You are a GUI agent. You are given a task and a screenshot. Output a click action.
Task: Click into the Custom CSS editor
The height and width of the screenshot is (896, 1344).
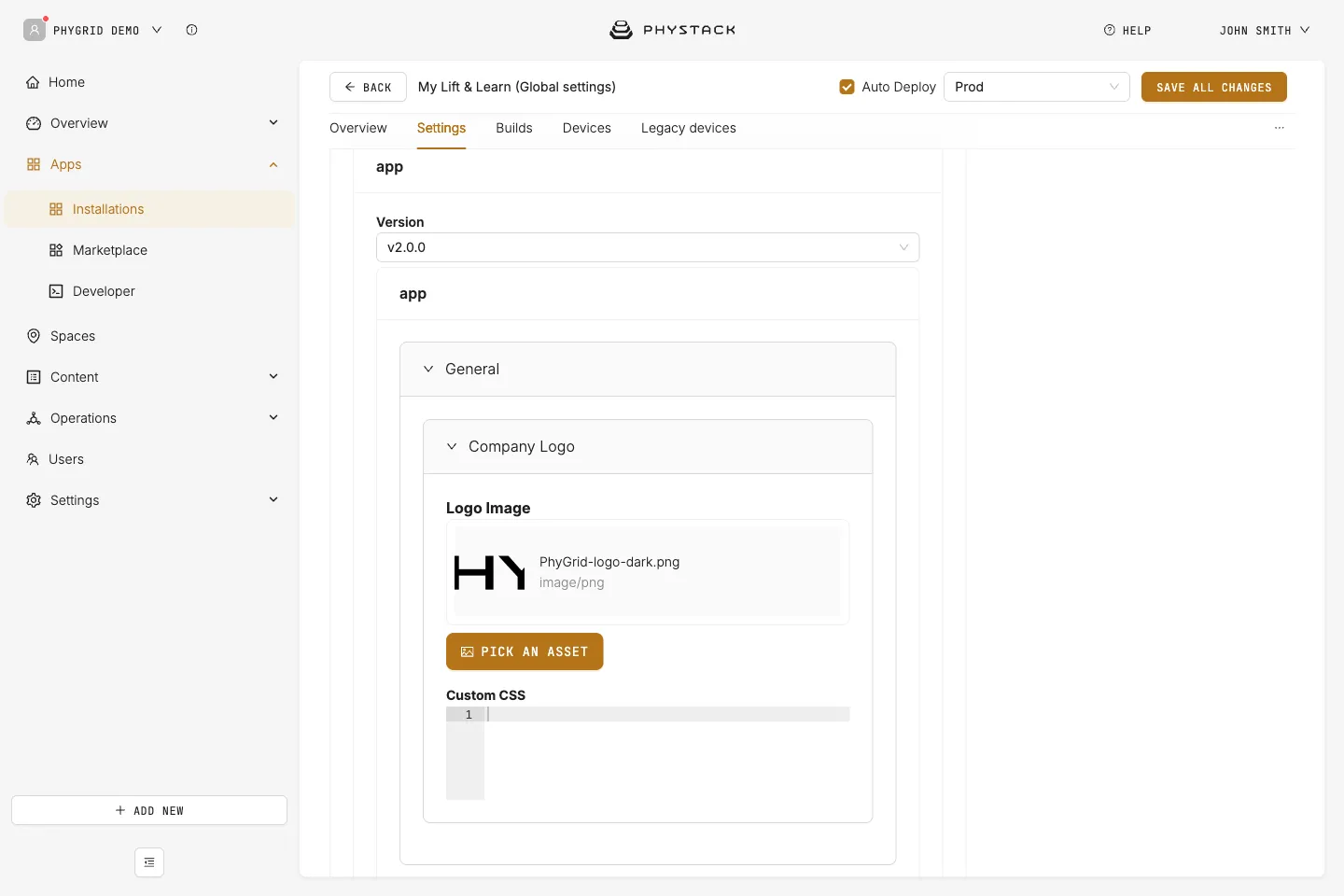pos(648,753)
